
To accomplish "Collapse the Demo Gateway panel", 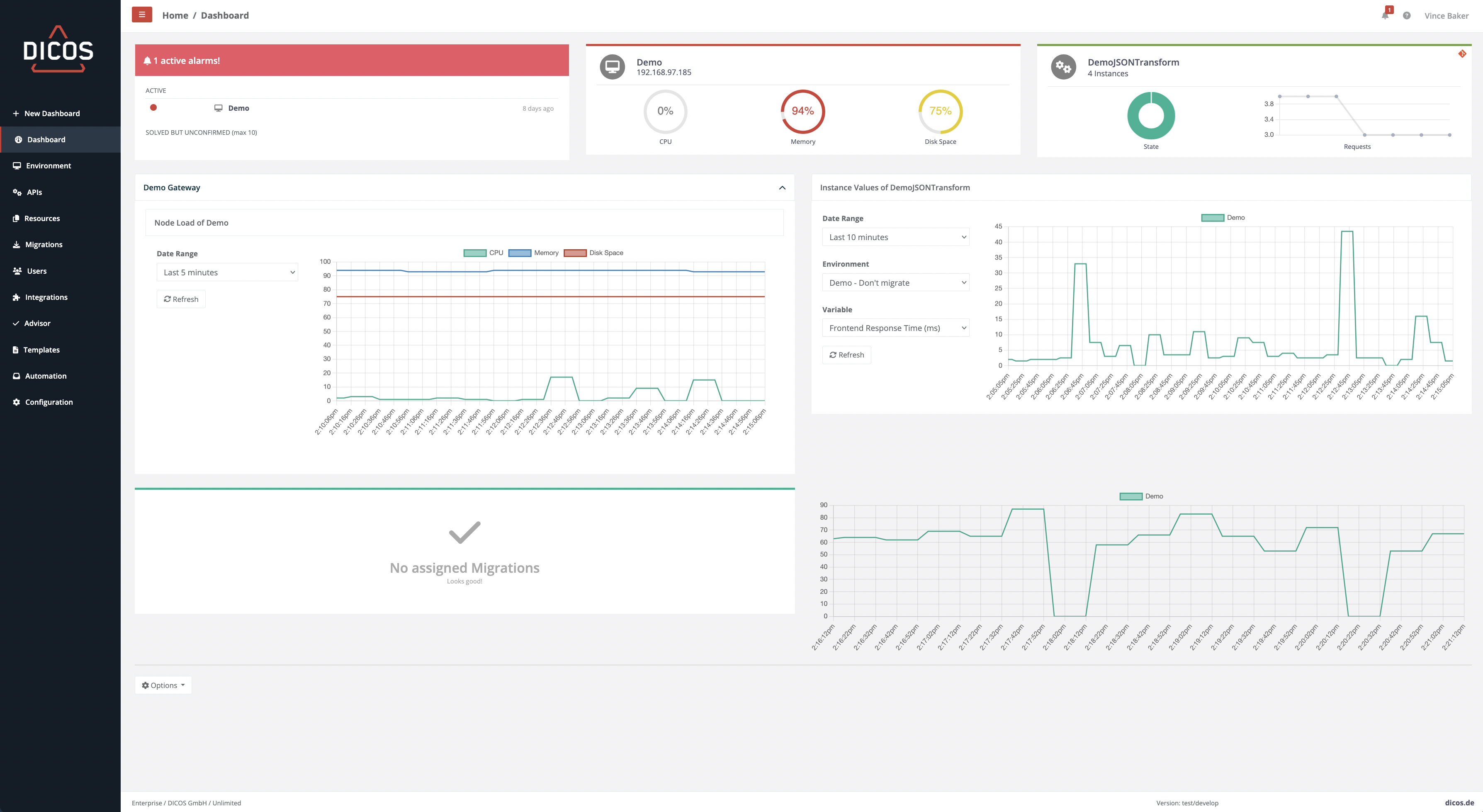I will click(x=783, y=188).
